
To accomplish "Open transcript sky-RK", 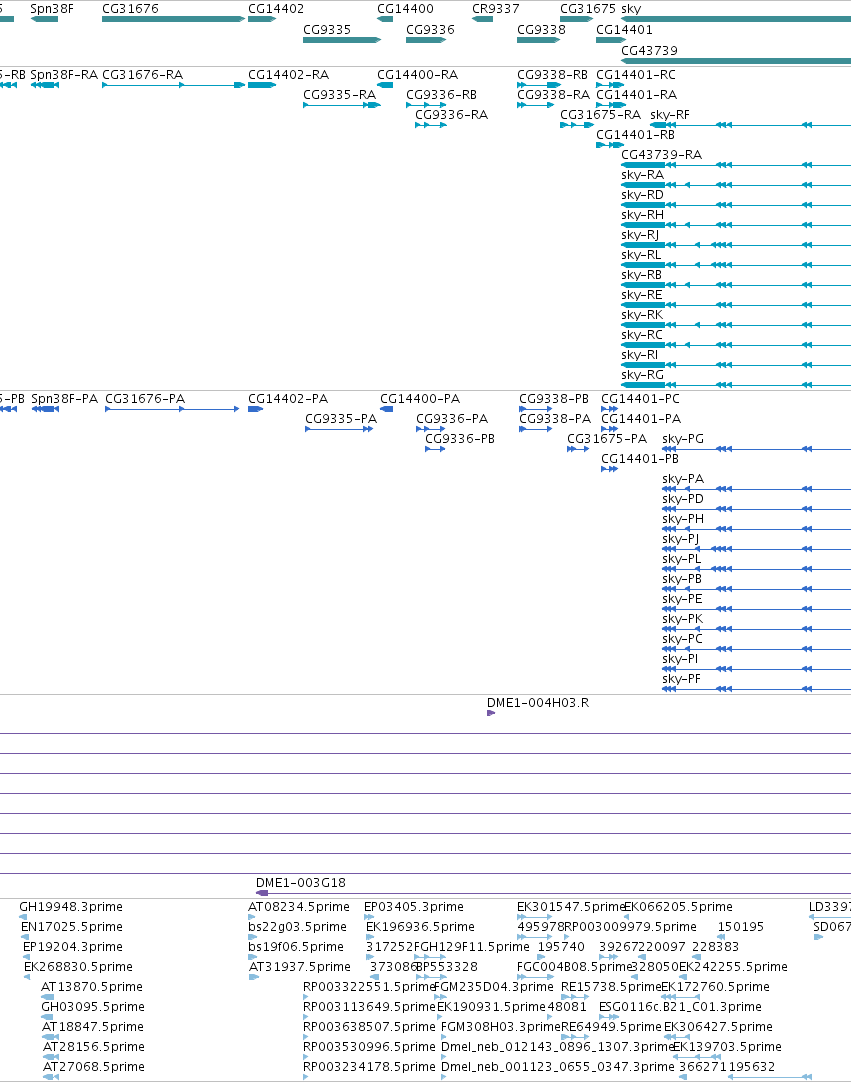I will tap(642, 315).
